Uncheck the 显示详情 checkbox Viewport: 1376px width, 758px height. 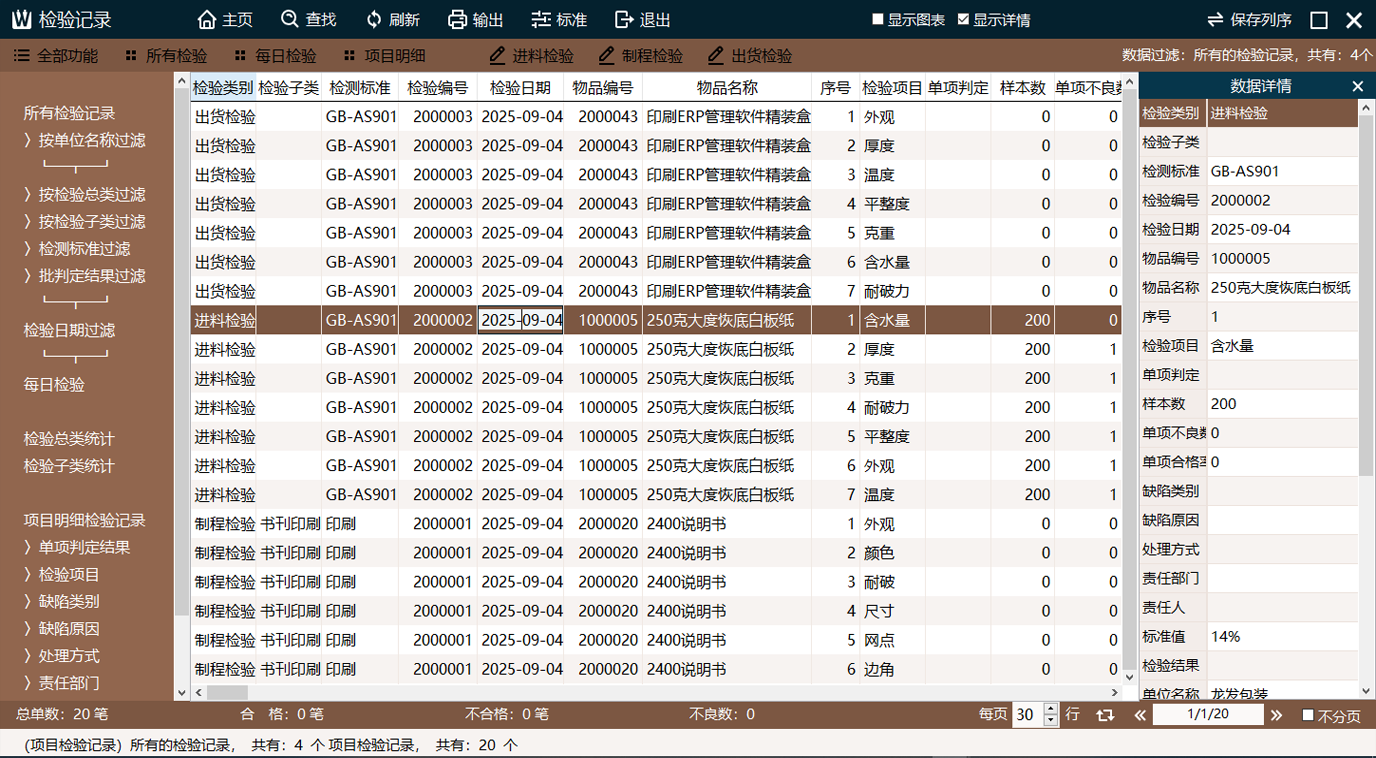(963, 20)
